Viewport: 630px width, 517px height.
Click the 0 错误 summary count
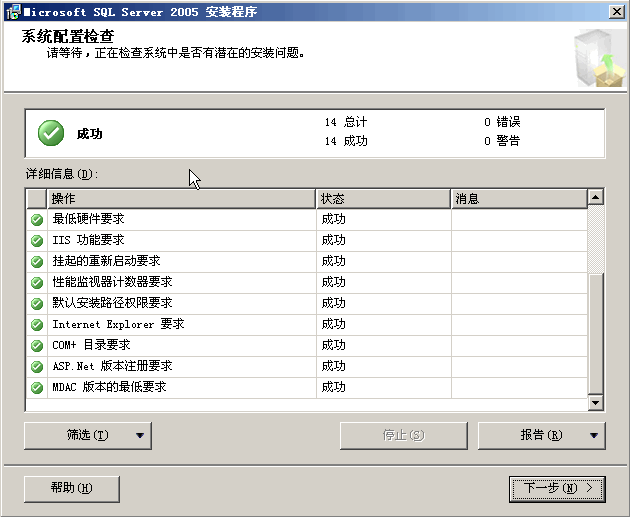point(502,122)
